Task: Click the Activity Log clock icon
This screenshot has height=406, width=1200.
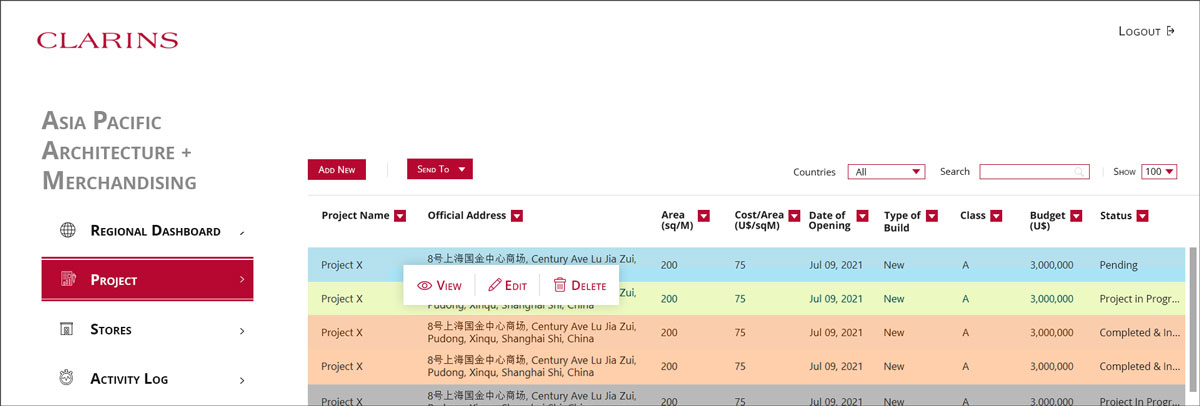Action: point(68,379)
